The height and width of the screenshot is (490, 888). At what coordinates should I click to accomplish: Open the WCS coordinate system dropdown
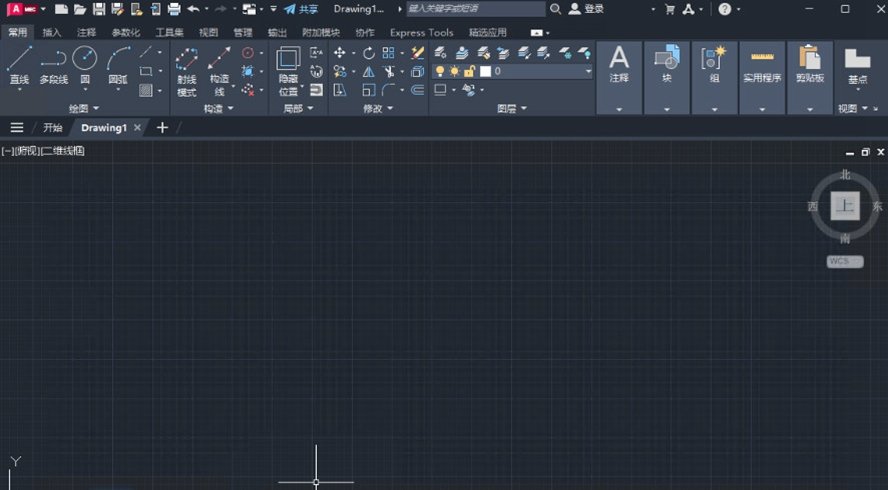pos(845,261)
